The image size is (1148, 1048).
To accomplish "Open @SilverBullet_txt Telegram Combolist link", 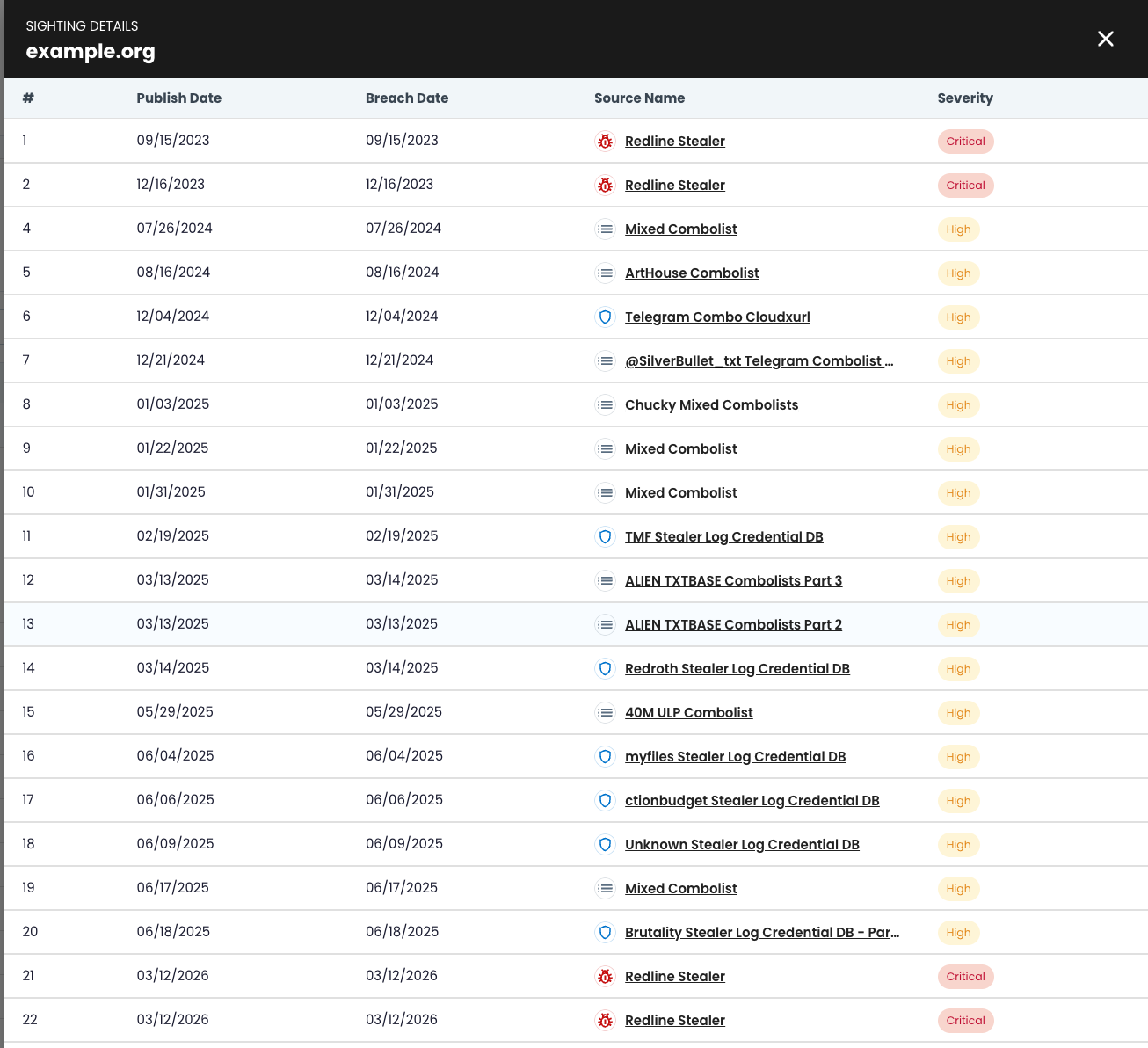I will (759, 360).
